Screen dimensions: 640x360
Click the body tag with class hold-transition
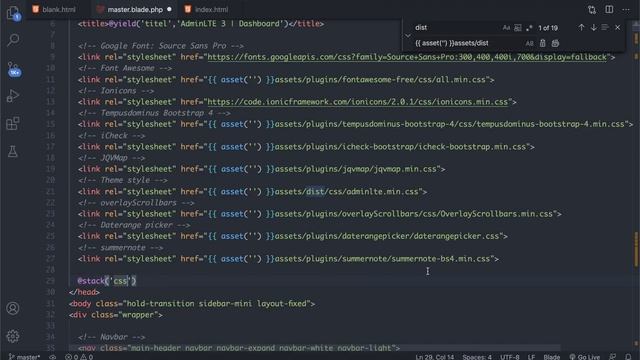click(192, 304)
